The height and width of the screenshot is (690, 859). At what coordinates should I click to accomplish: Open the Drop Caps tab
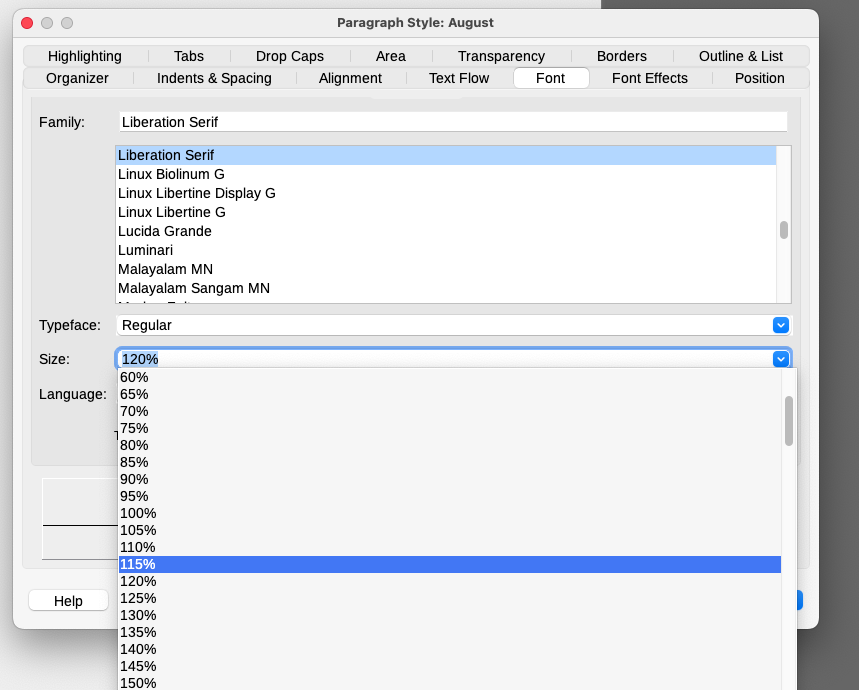pos(288,56)
